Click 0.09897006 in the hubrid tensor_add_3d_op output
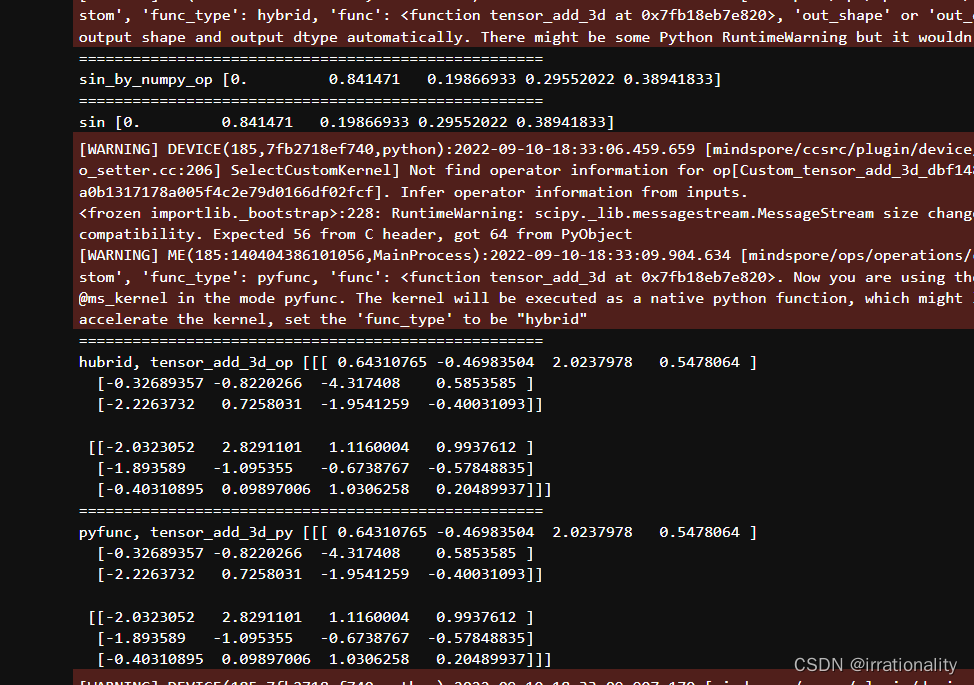Screen dimensions: 974x685 click(x=266, y=490)
